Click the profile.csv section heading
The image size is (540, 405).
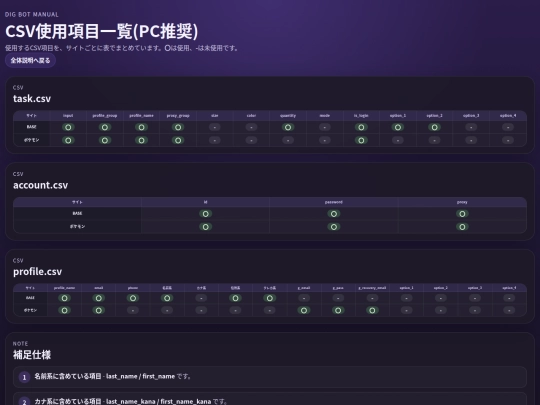(x=38, y=271)
